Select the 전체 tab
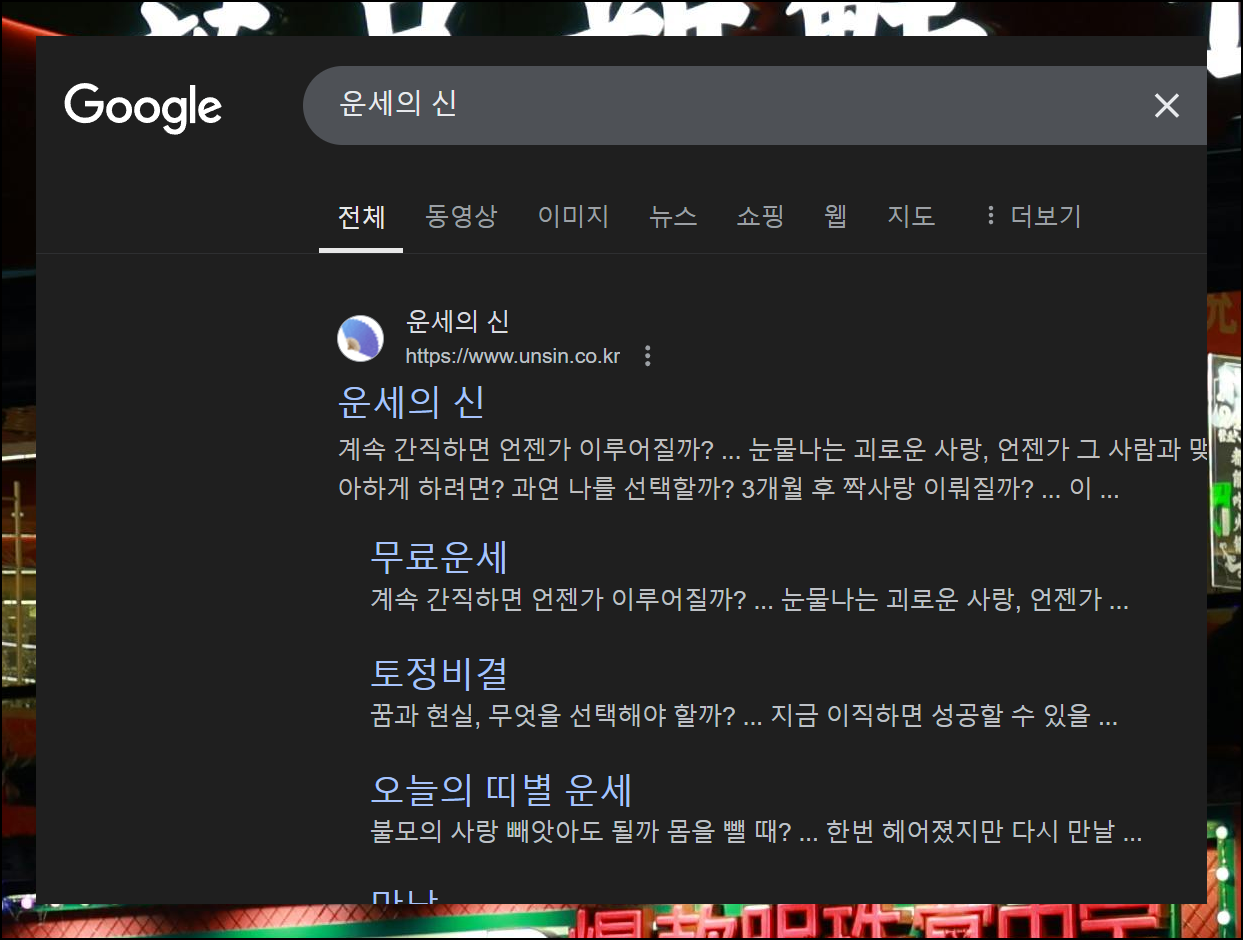Viewport: 1243px width, 940px height. [361, 216]
